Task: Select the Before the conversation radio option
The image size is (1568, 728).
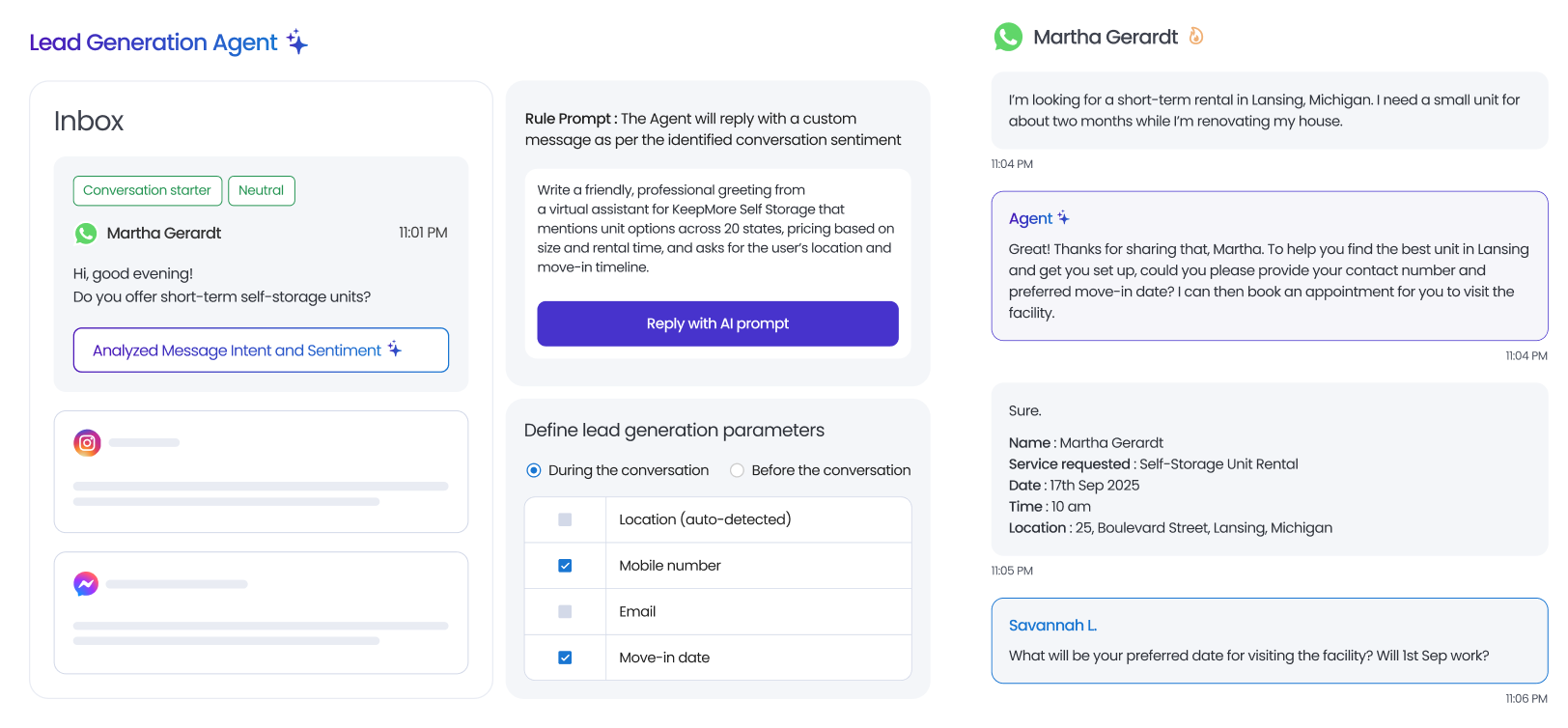Action: (x=737, y=470)
